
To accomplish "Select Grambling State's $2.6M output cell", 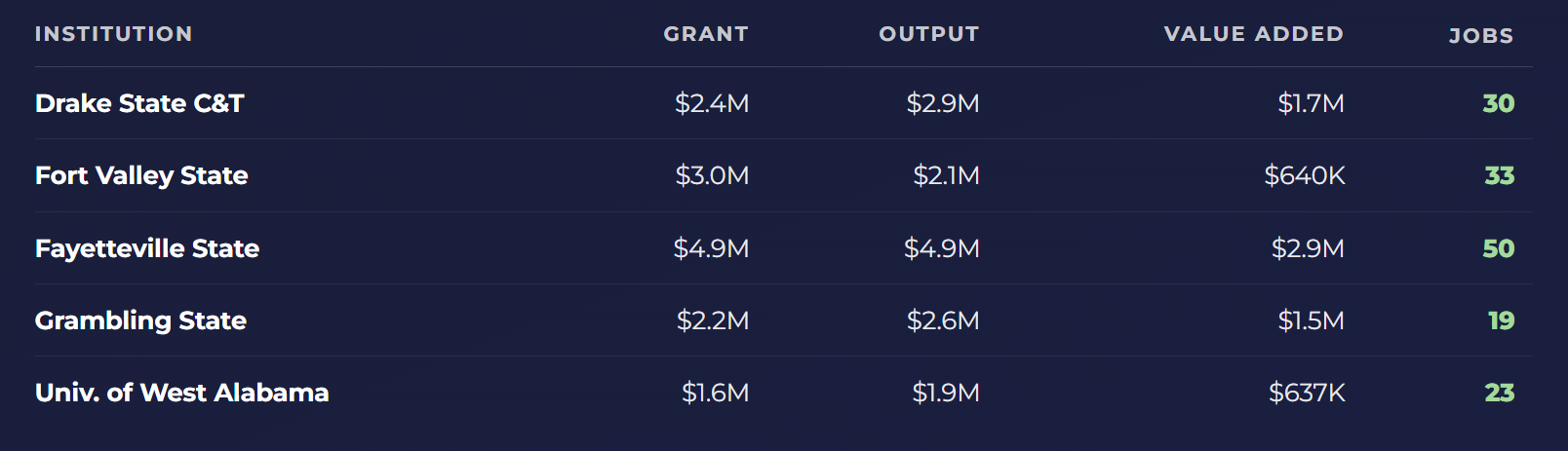I will 942,320.
